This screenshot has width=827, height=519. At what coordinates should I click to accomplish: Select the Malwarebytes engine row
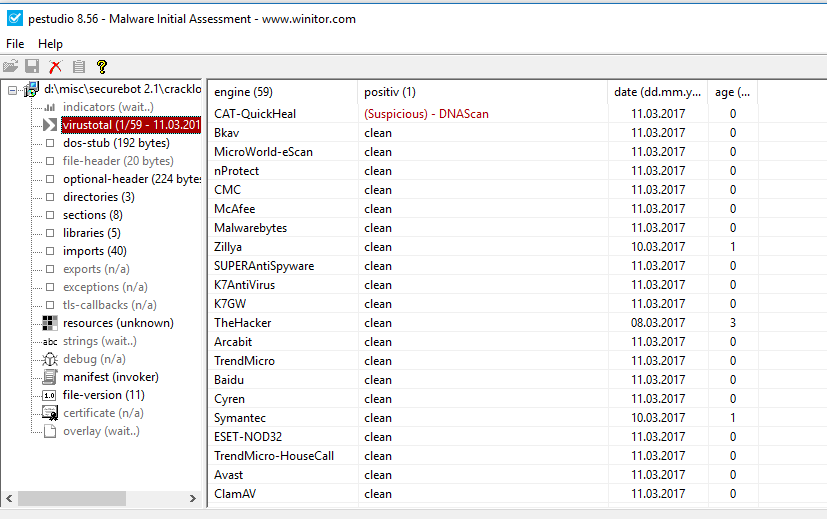click(x=482, y=228)
